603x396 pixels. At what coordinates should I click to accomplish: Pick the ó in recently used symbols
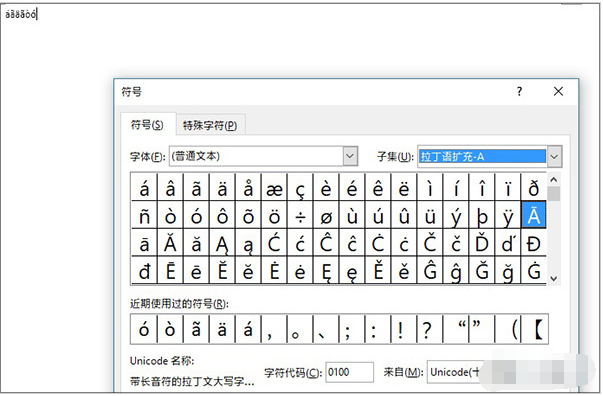(144, 329)
